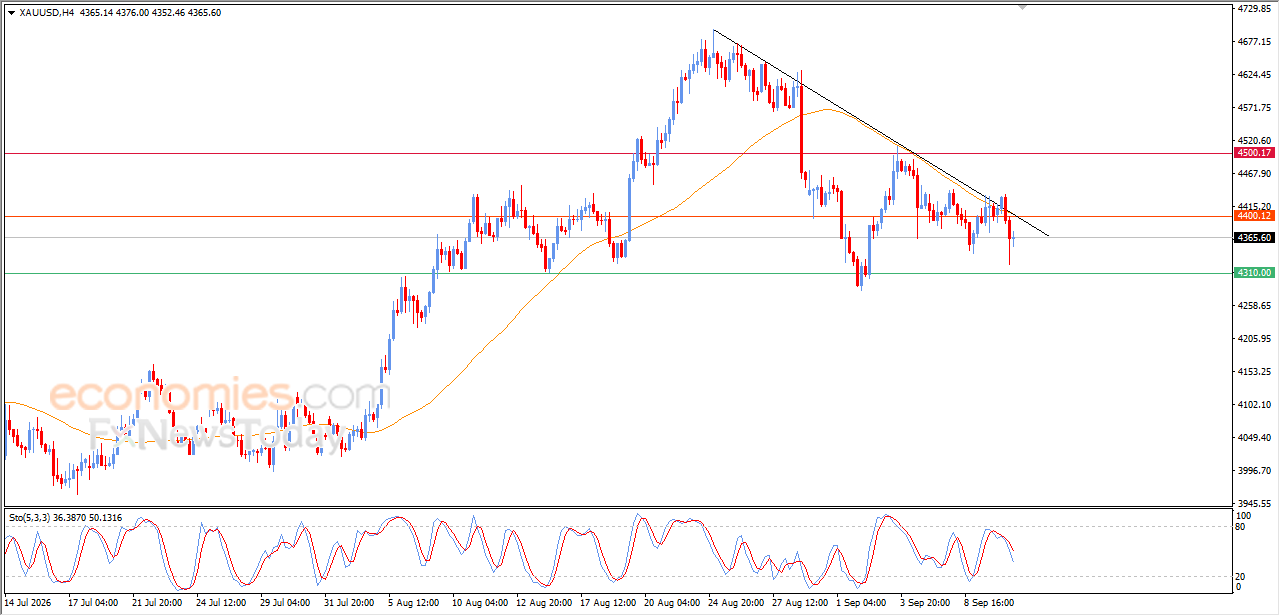Click the 21 Jul 20:00 time label
The image size is (1280, 616).
click(157, 603)
